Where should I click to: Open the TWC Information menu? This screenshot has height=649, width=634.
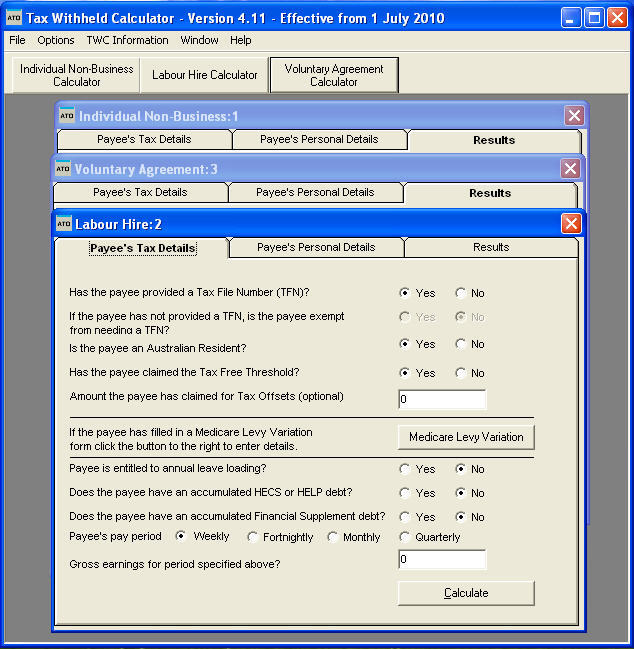point(127,40)
